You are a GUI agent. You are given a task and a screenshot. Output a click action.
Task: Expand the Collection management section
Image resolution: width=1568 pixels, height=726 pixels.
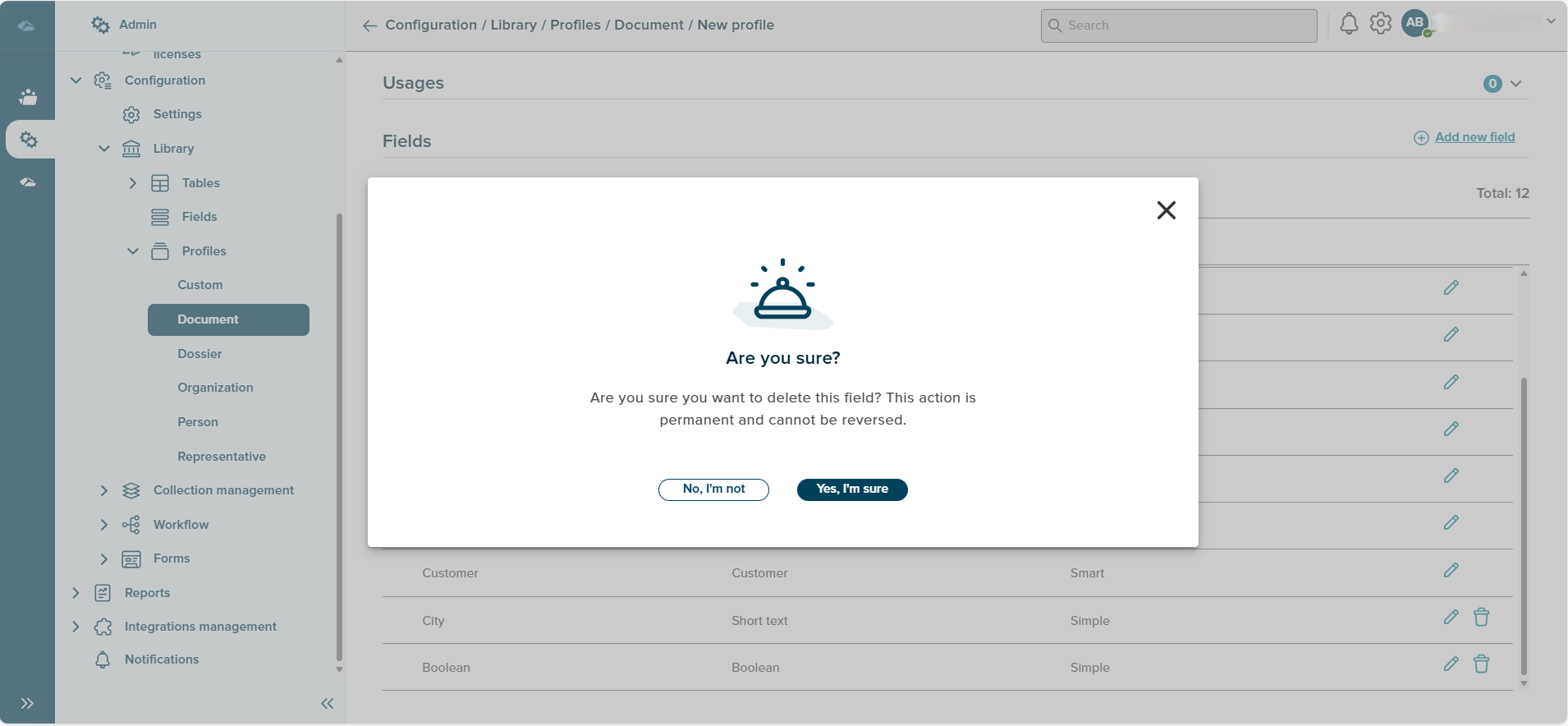pos(104,490)
